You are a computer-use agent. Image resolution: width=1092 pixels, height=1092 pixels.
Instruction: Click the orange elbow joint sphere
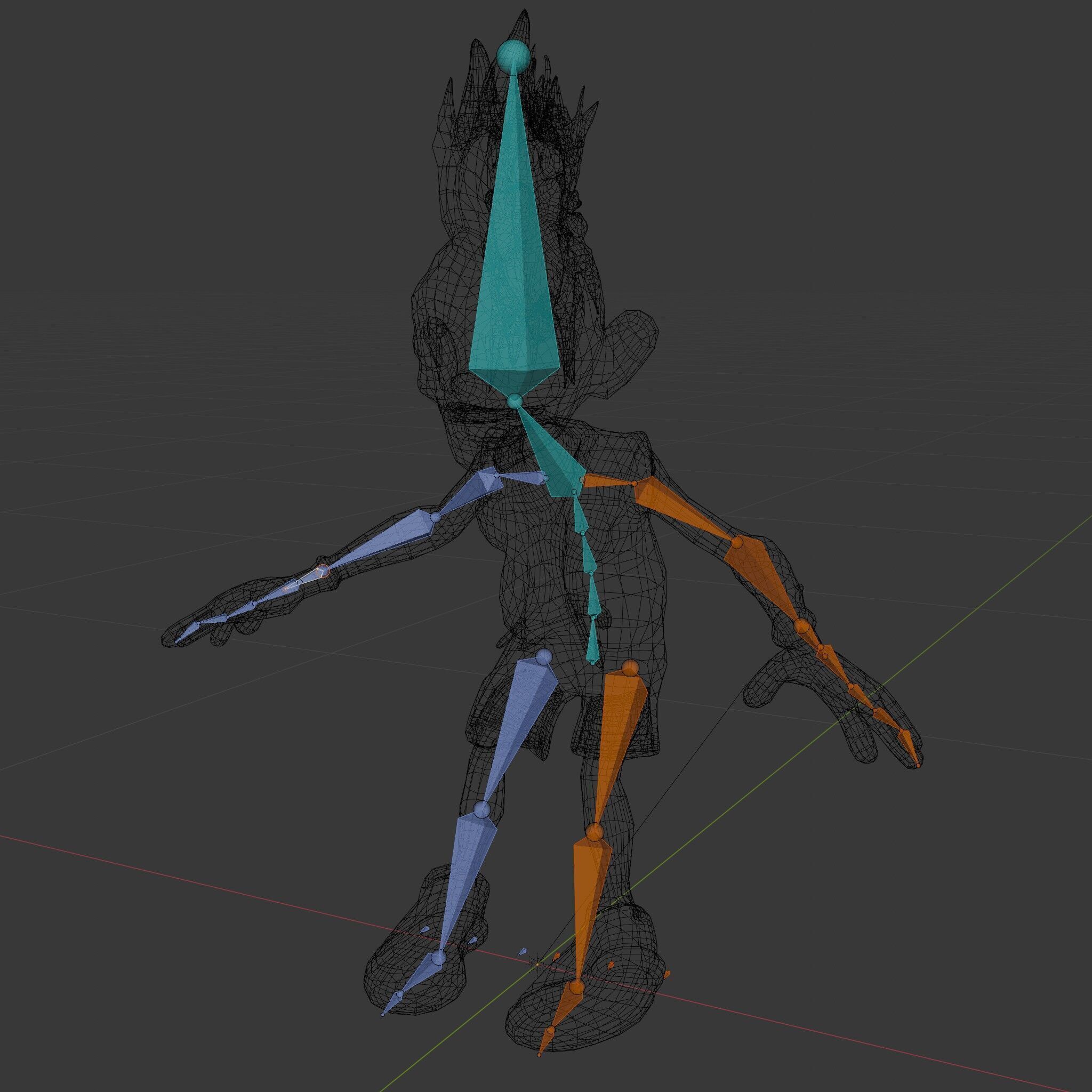click(x=737, y=542)
